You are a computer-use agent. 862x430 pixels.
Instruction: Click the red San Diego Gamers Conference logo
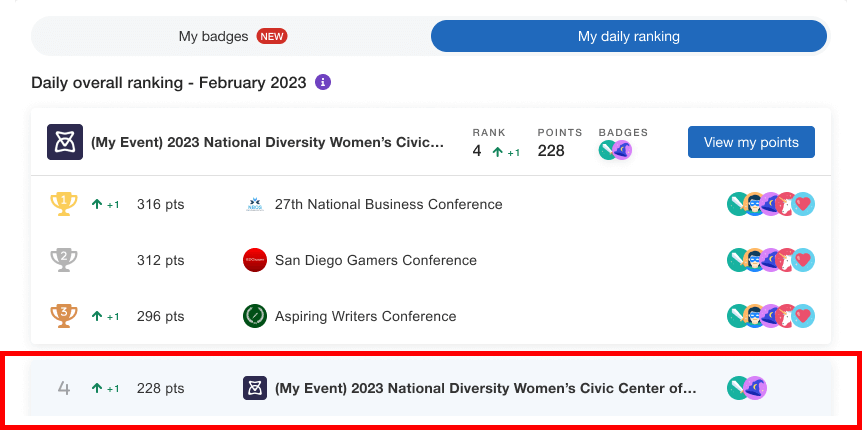click(x=255, y=260)
